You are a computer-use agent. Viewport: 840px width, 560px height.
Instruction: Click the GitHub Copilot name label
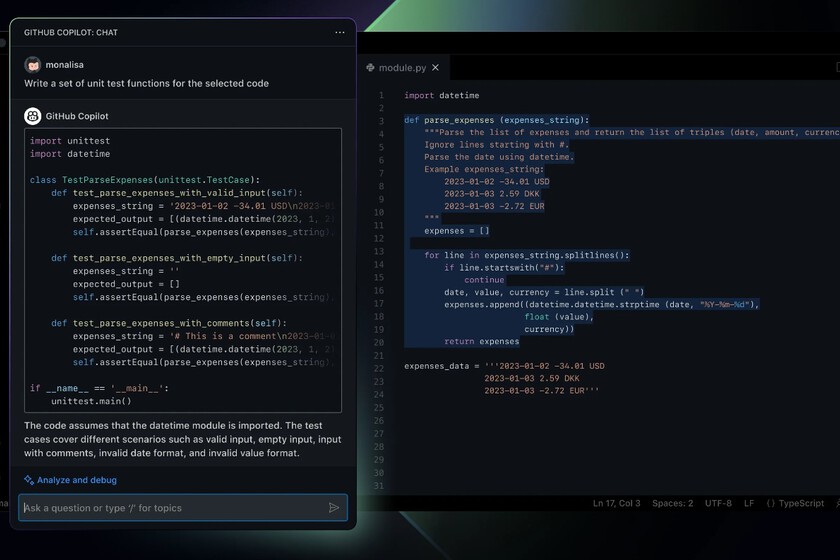[77, 116]
